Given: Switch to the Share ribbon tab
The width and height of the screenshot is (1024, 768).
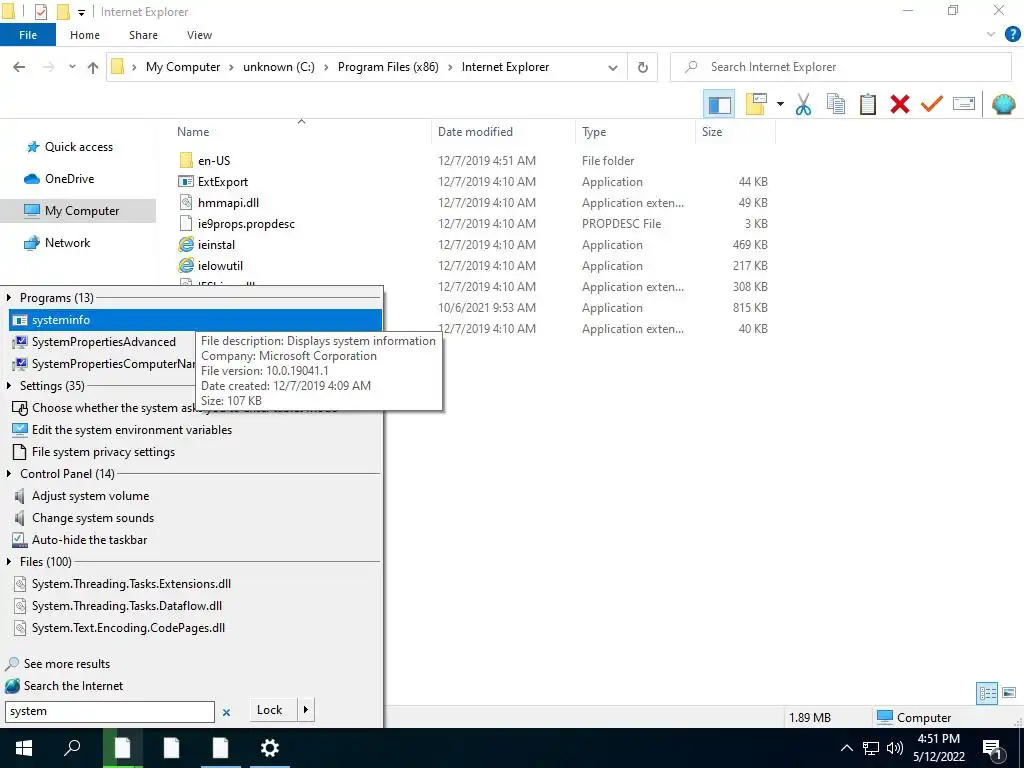Looking at the screenshot, I should 143,35.
